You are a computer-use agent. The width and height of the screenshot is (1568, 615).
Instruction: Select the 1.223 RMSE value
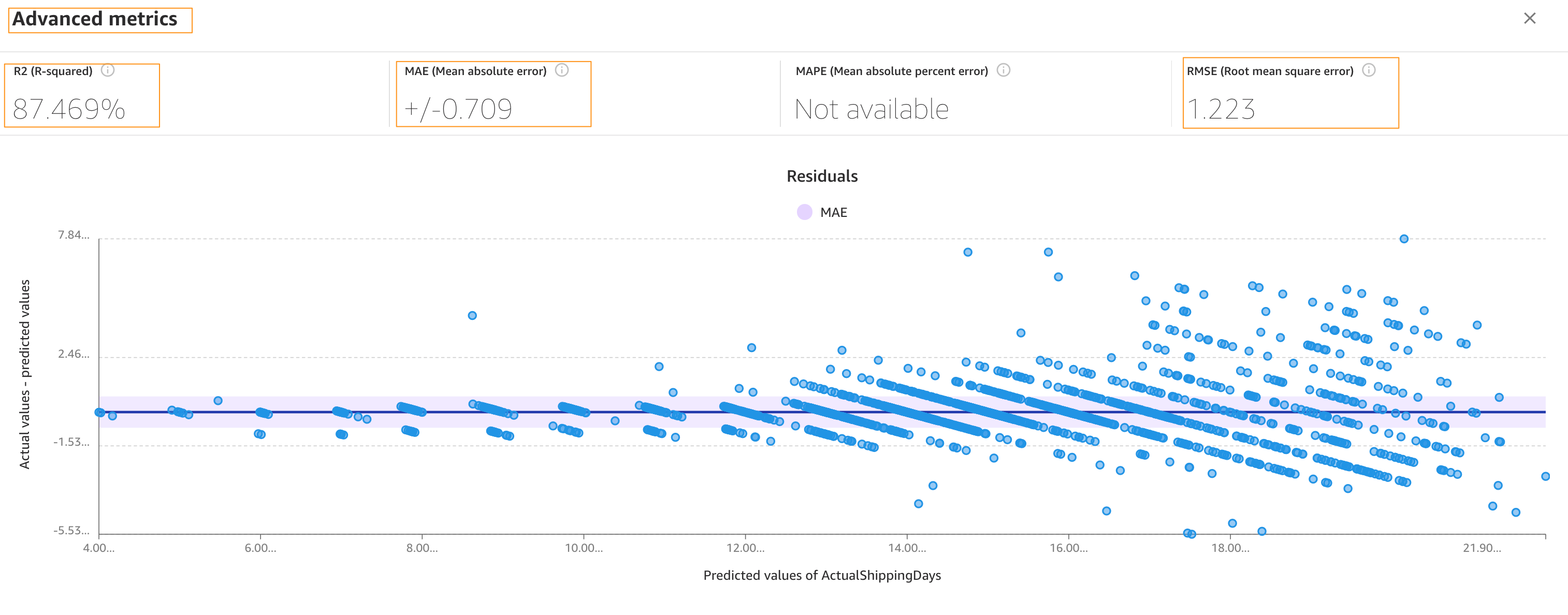coord(1221,110)
